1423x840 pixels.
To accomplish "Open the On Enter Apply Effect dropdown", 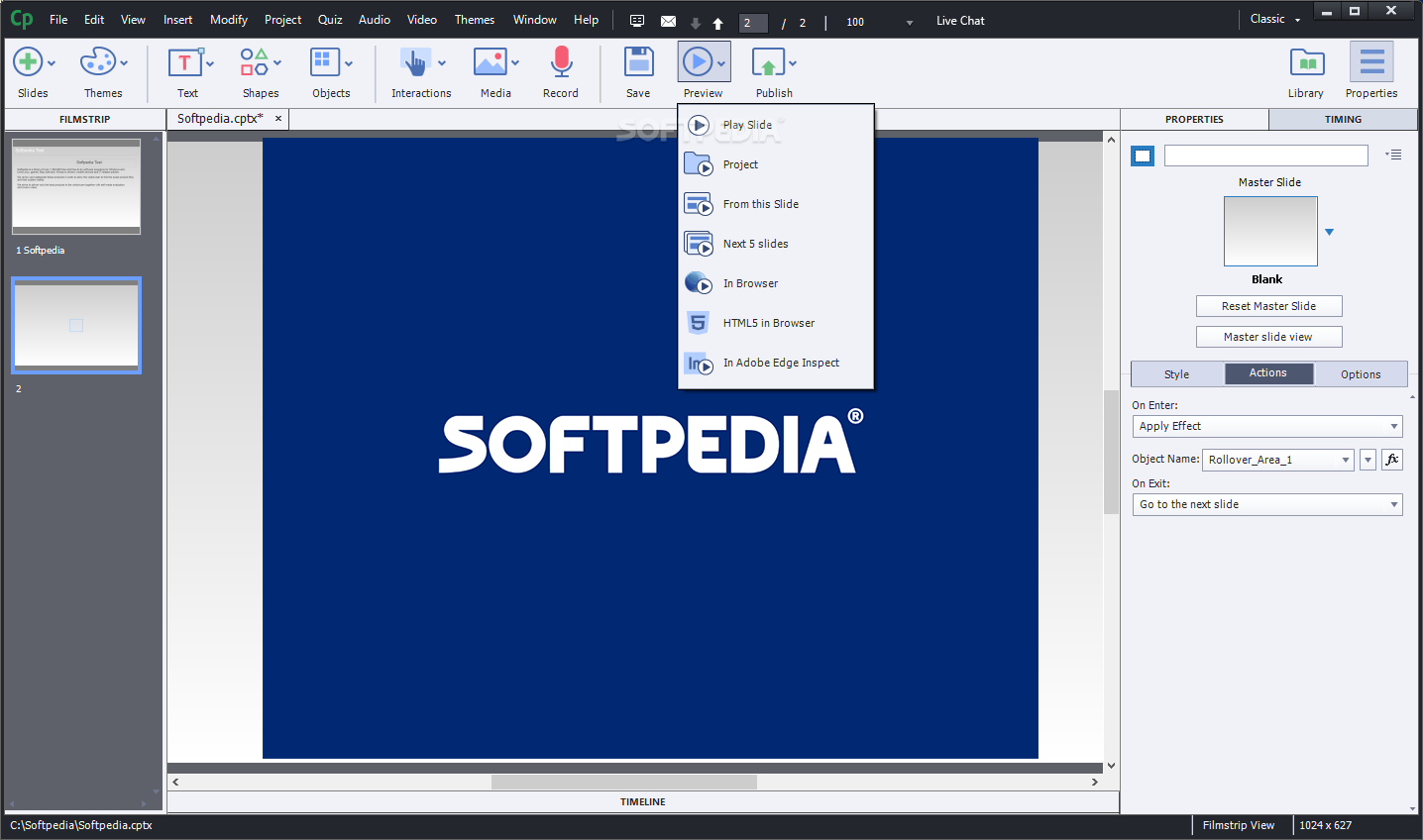I will pos(1267,426).
